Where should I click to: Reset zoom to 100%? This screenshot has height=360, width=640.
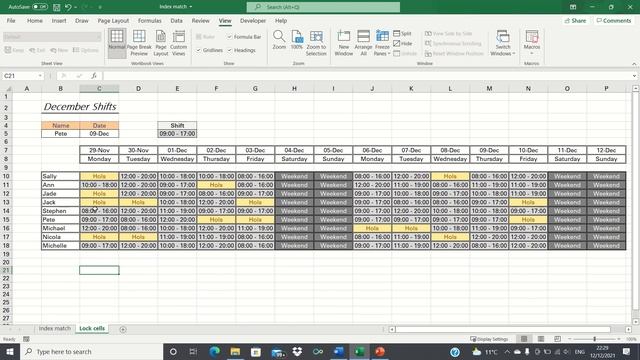[x=297, y=40]
